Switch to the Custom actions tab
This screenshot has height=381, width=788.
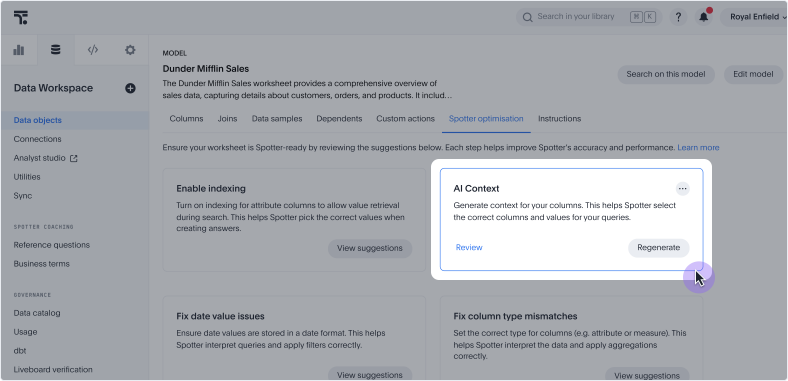(406, 119)
